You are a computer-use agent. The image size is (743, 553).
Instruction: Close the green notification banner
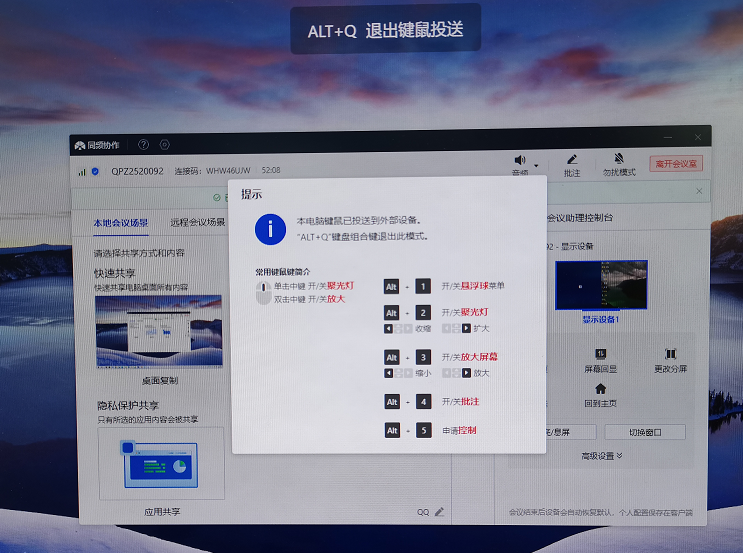pyautogui.click(x=698, y=191)
